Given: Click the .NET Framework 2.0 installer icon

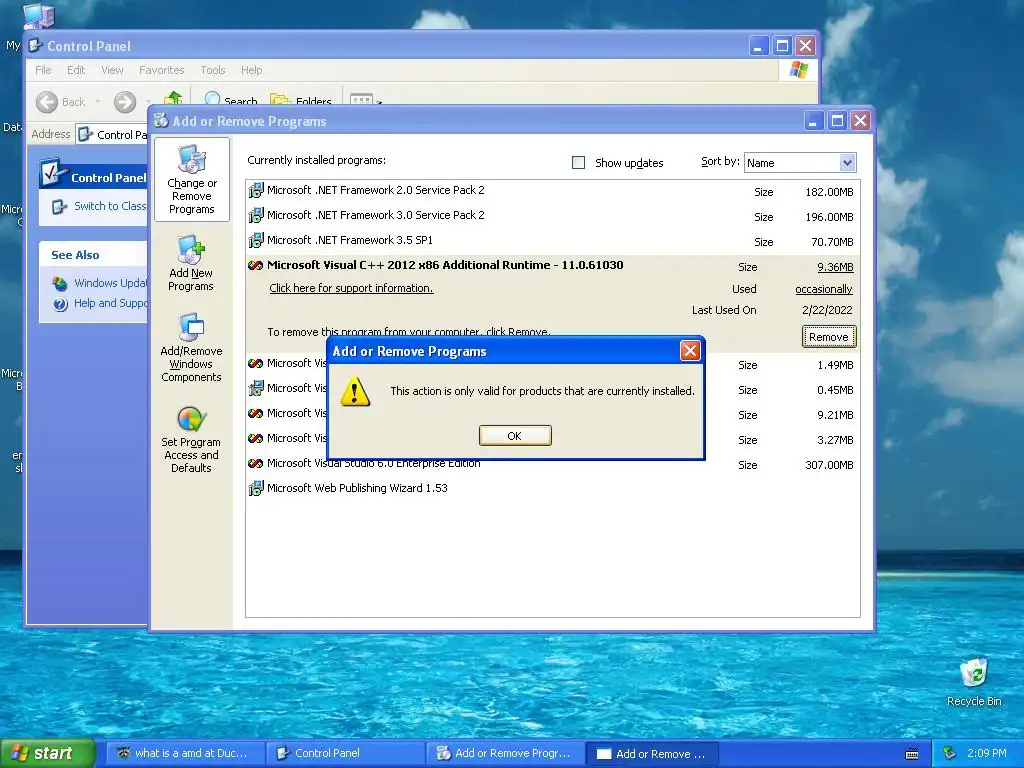Looking at the screenshot, I should pyautogui.click(x=256, y=191).
